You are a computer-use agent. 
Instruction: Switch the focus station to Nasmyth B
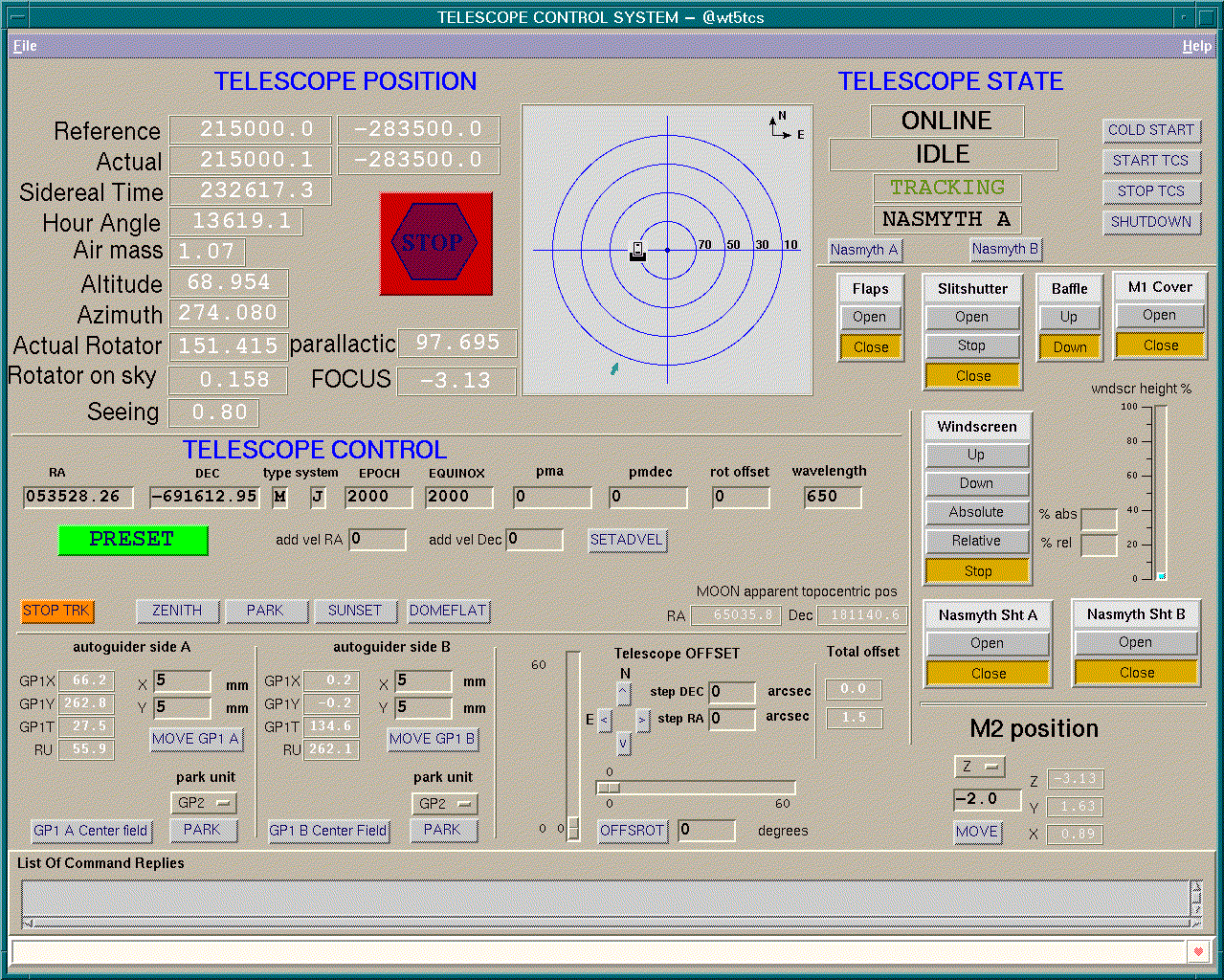point(1005,249)
